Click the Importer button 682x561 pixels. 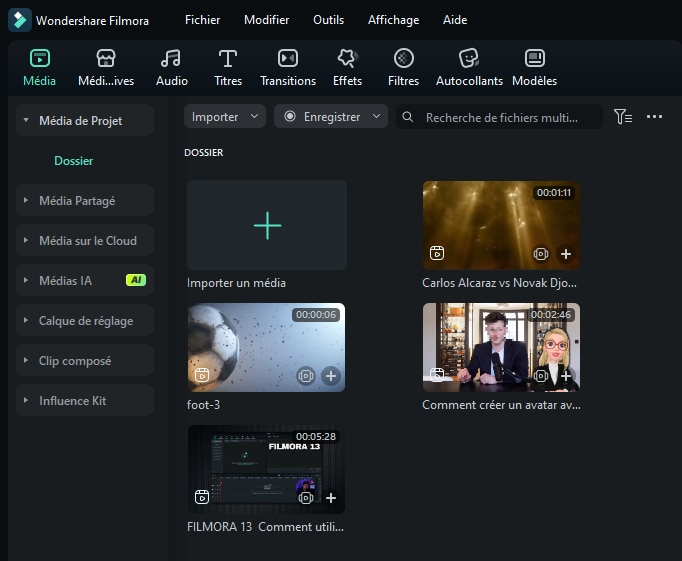point(215,117)
